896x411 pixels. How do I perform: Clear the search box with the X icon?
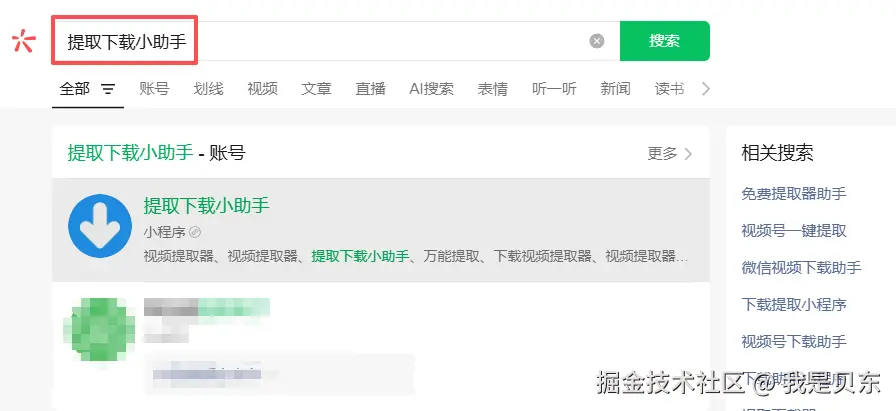[597, 41]
